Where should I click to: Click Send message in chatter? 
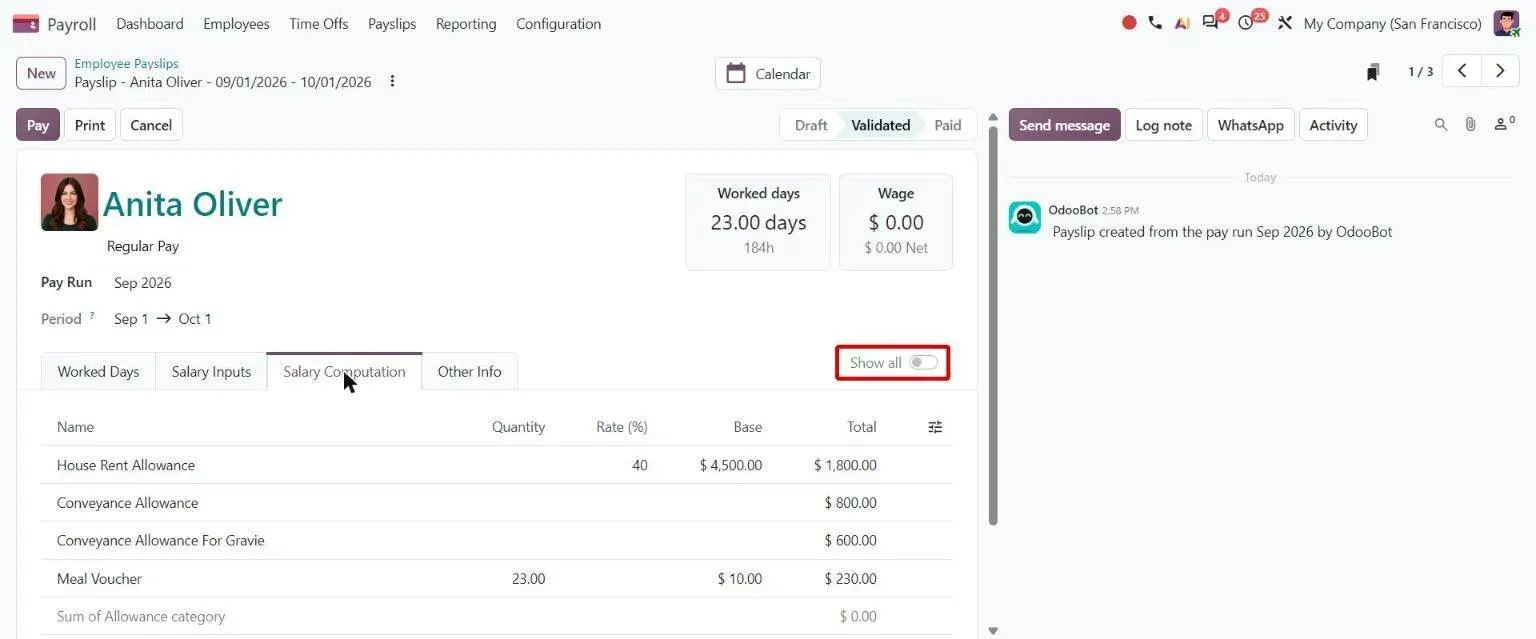coord(1064,125)
